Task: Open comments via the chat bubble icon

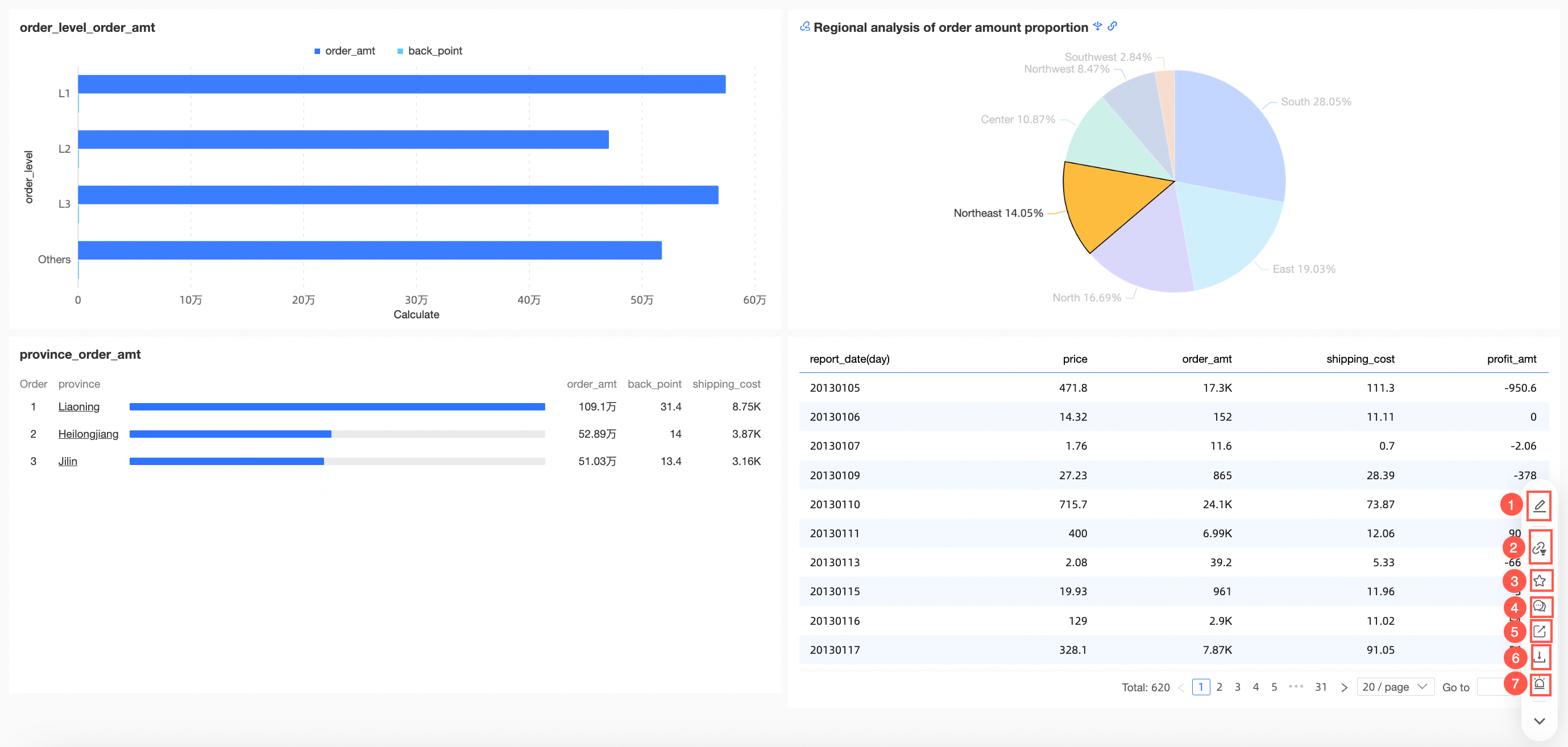Action: (x=1539, y=607)
